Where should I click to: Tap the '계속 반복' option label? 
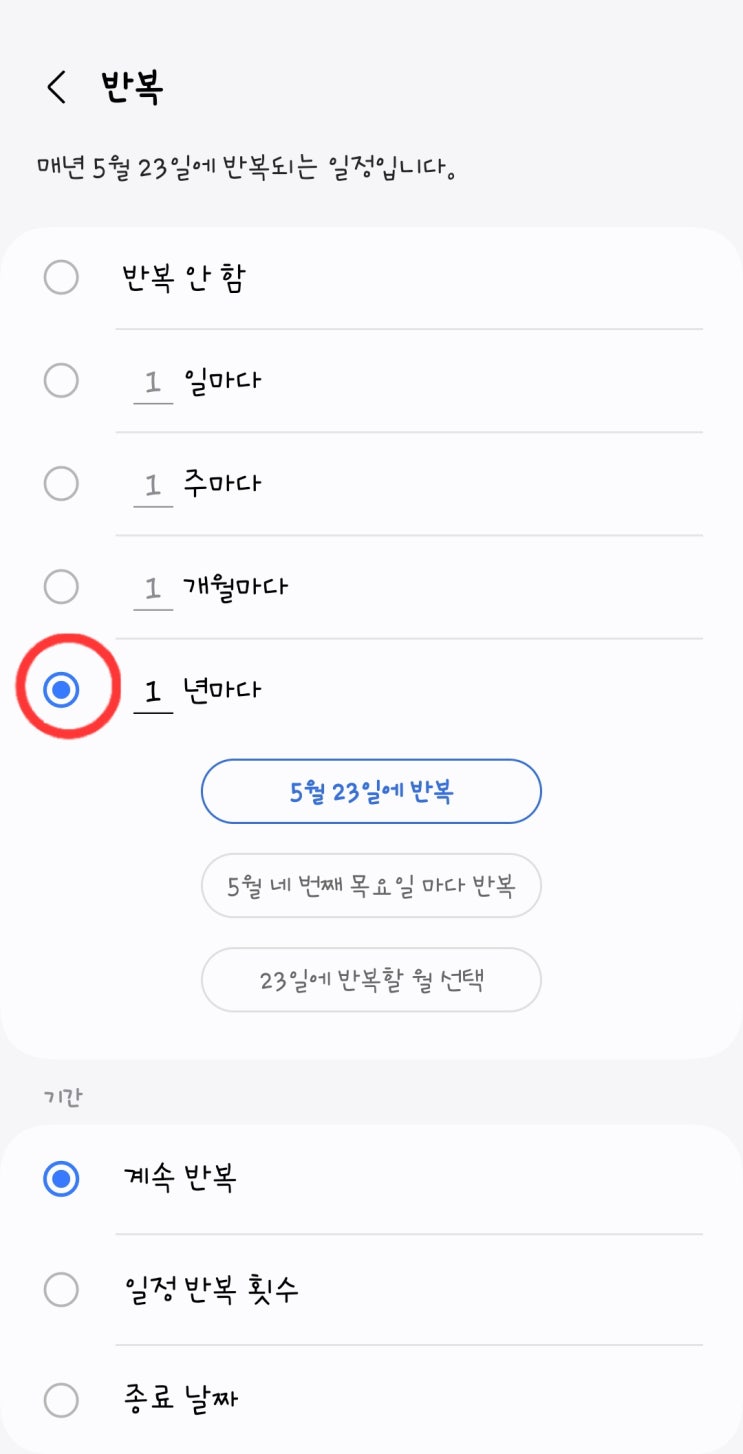179,1179
